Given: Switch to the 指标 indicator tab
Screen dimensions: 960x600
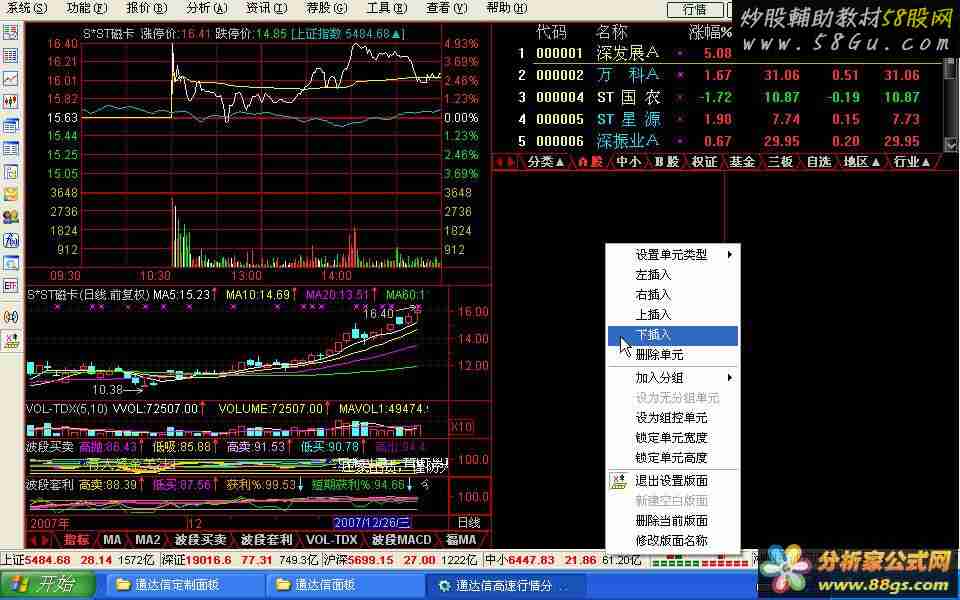Looking at the screenshot, I should (77, 540).
